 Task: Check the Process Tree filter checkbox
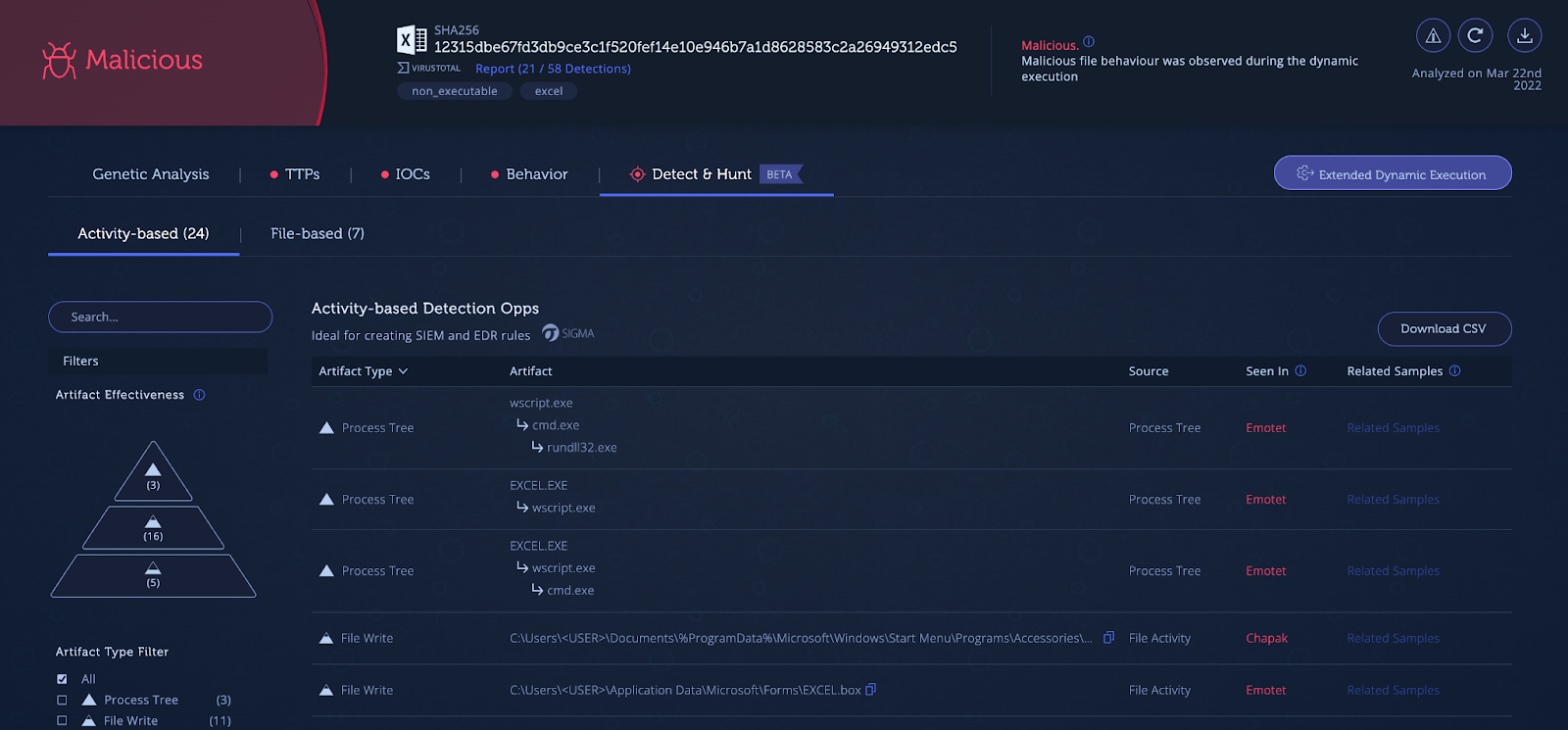[62, 700]
